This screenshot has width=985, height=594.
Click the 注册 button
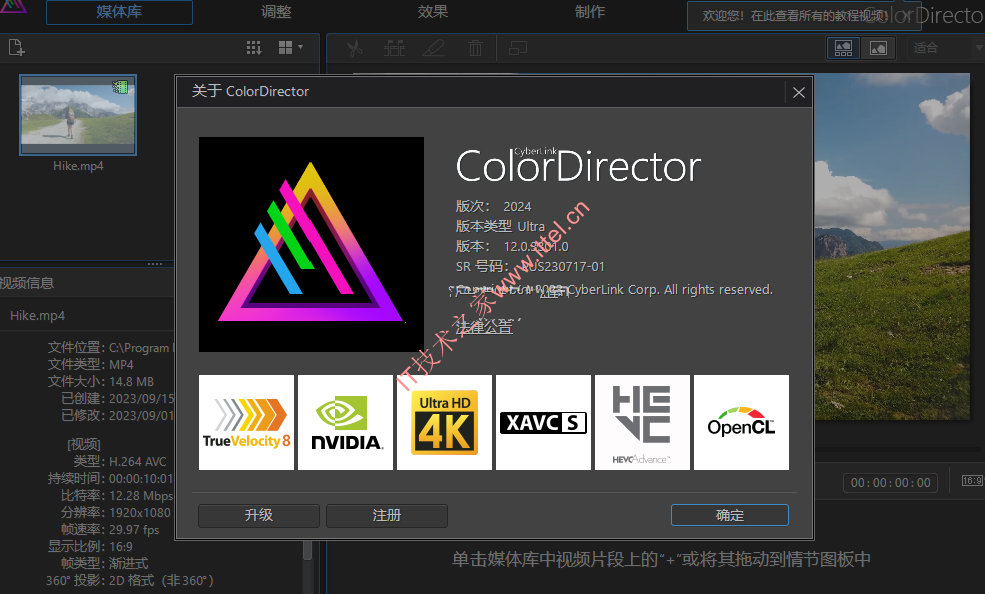387,516
